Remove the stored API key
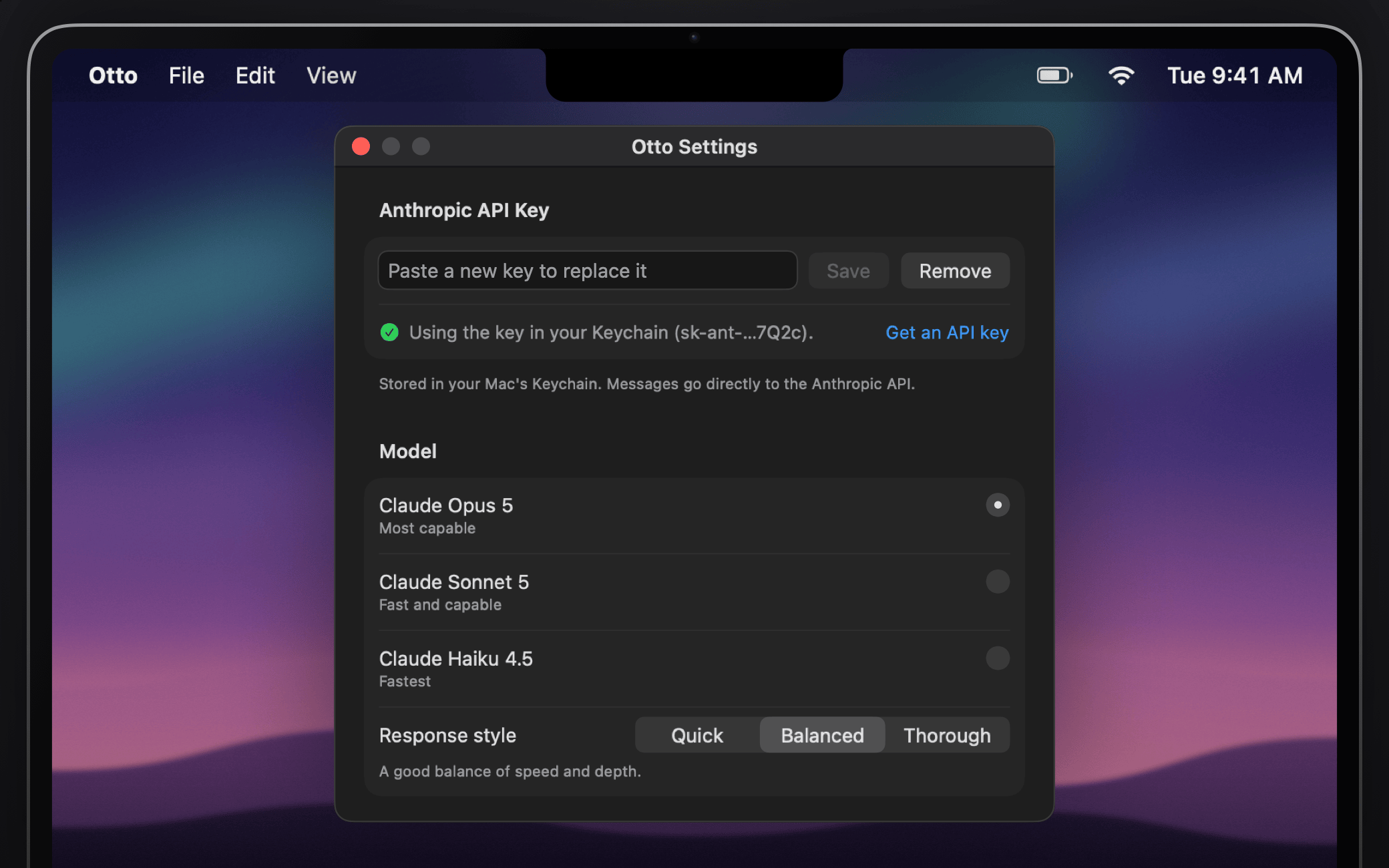 (x=955, y=270)
